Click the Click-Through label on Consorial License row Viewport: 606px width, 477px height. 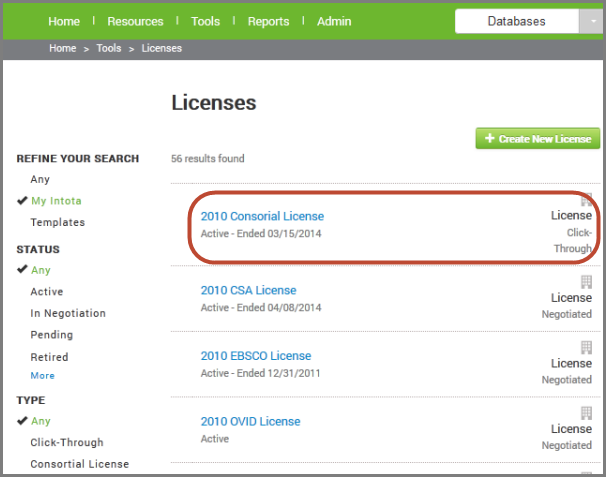tap(573, 240)
